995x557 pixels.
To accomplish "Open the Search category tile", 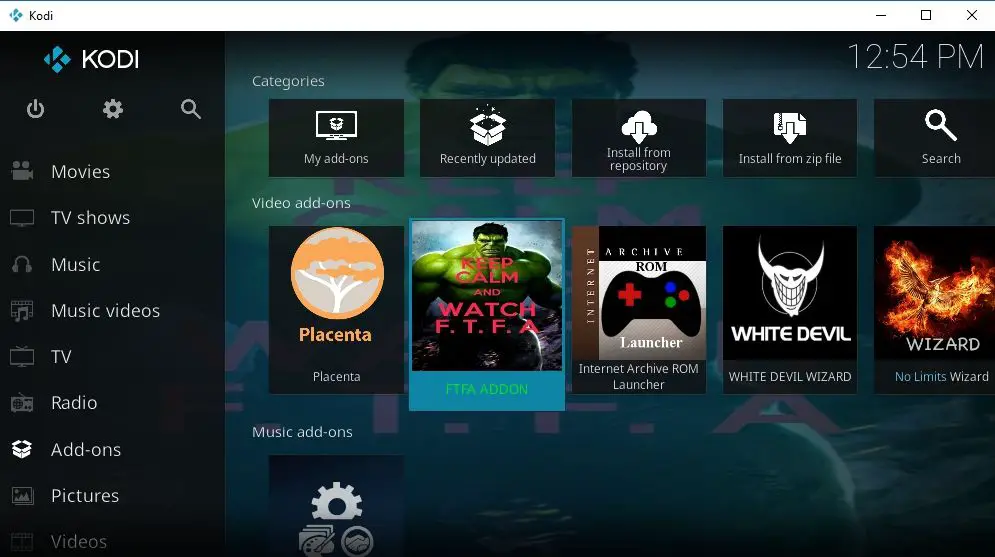I will point(935,138).
